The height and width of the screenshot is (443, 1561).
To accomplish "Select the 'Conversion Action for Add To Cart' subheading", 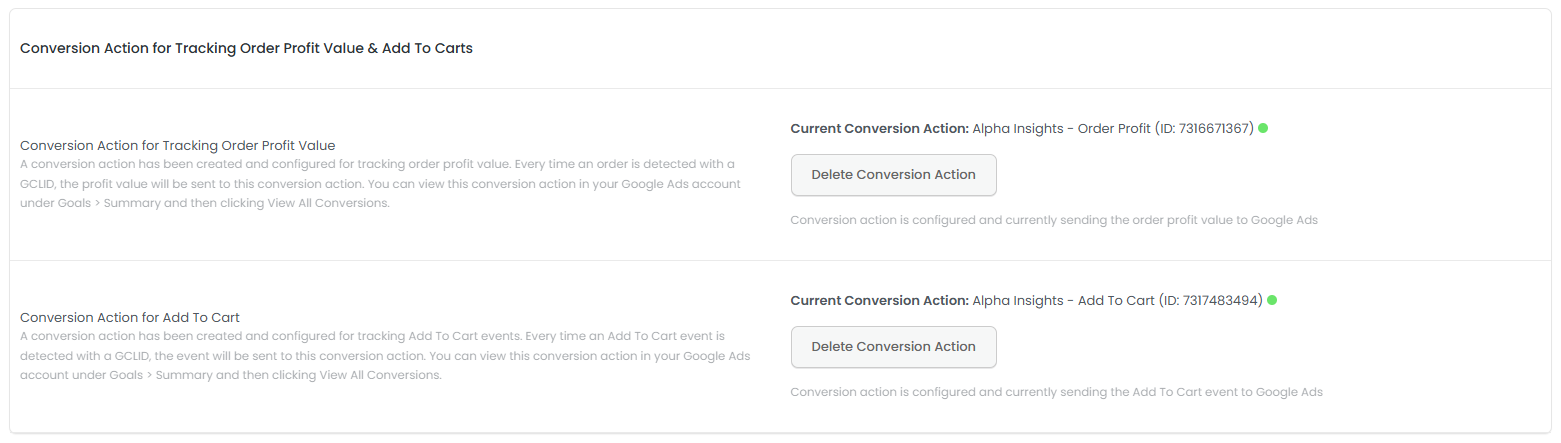I will (x=130, y=317).
